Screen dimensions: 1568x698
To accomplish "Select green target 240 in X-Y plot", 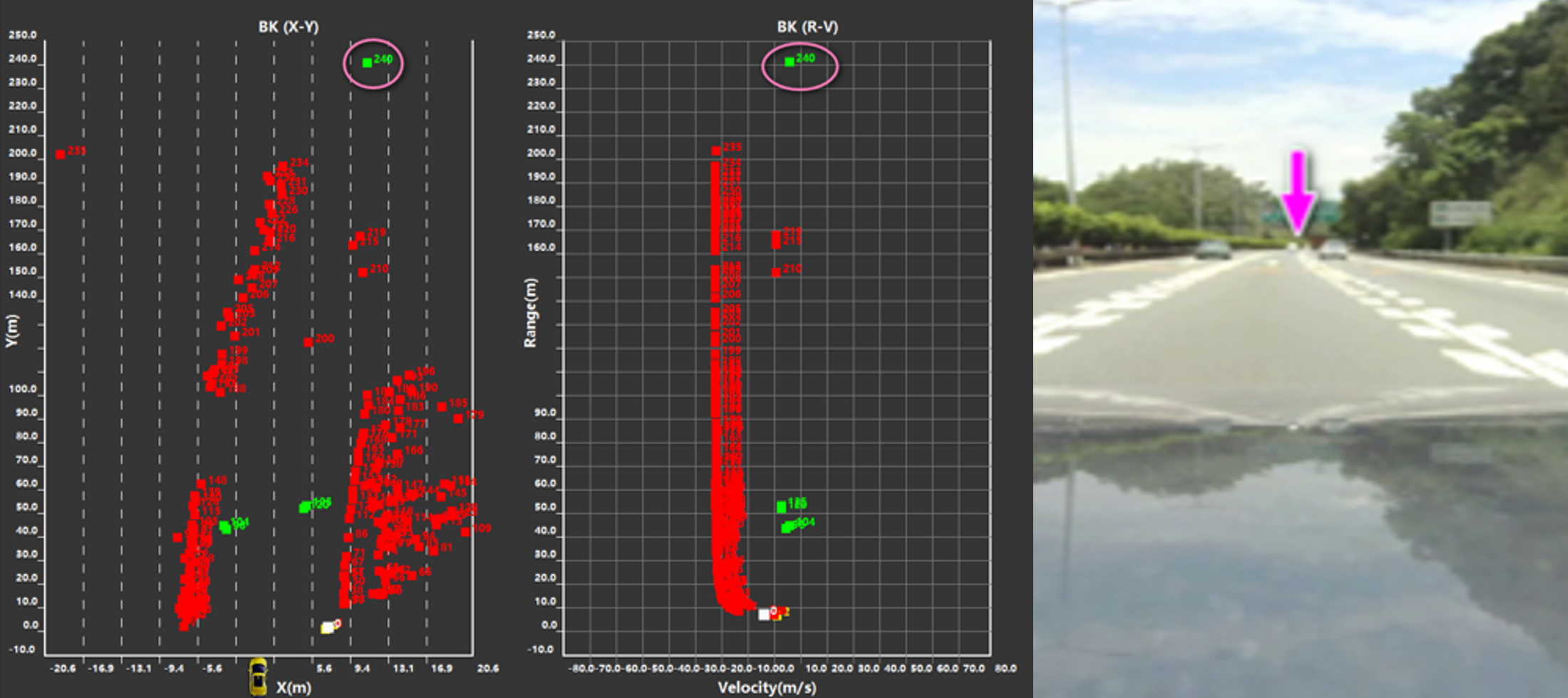I will click(367, 63).
